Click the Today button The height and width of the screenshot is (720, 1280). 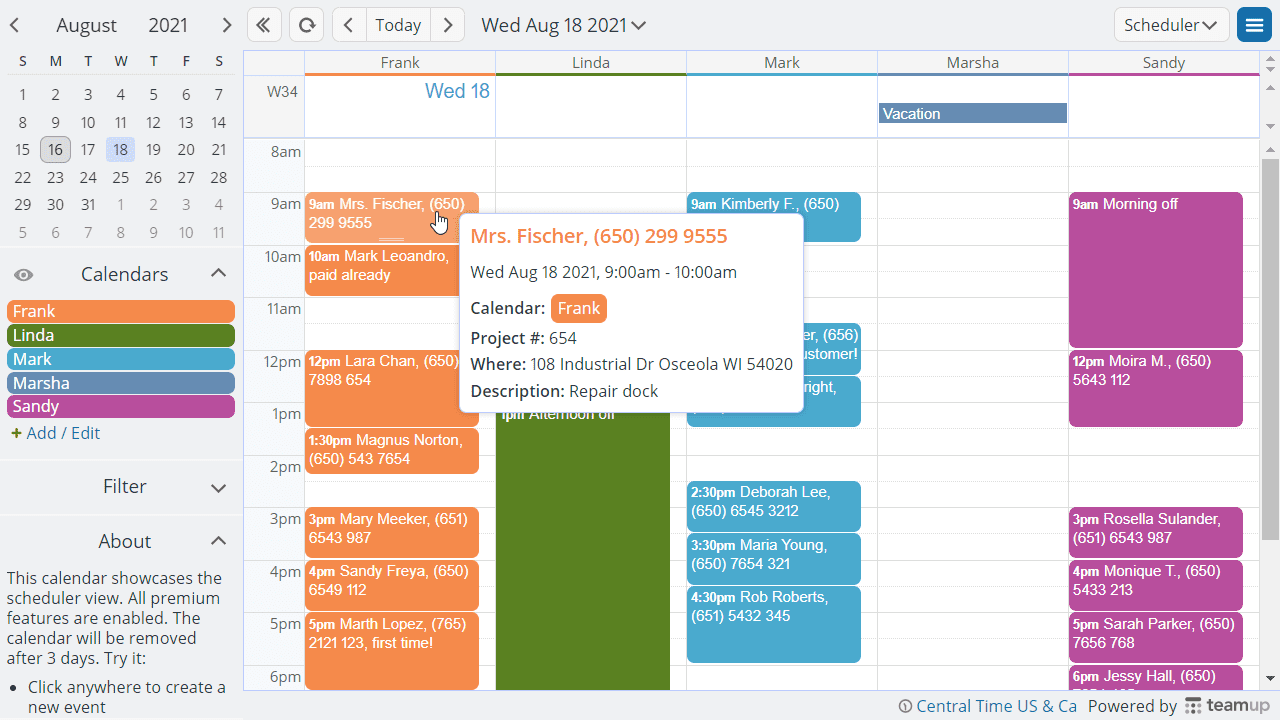[397, 24]
